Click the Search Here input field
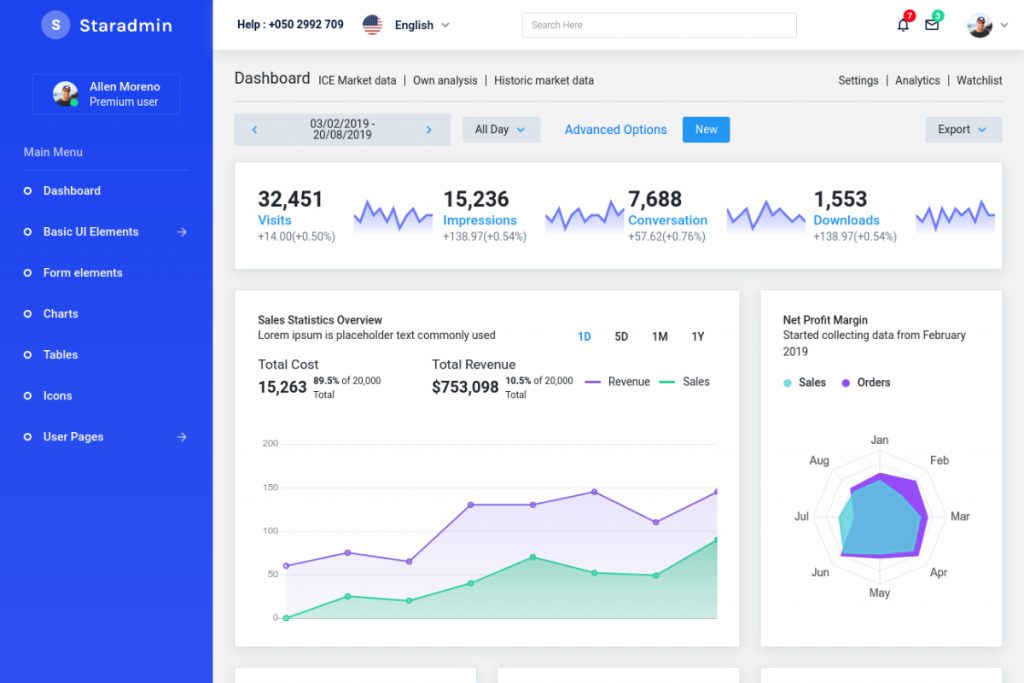1024x683 pixels. [659, 25]
